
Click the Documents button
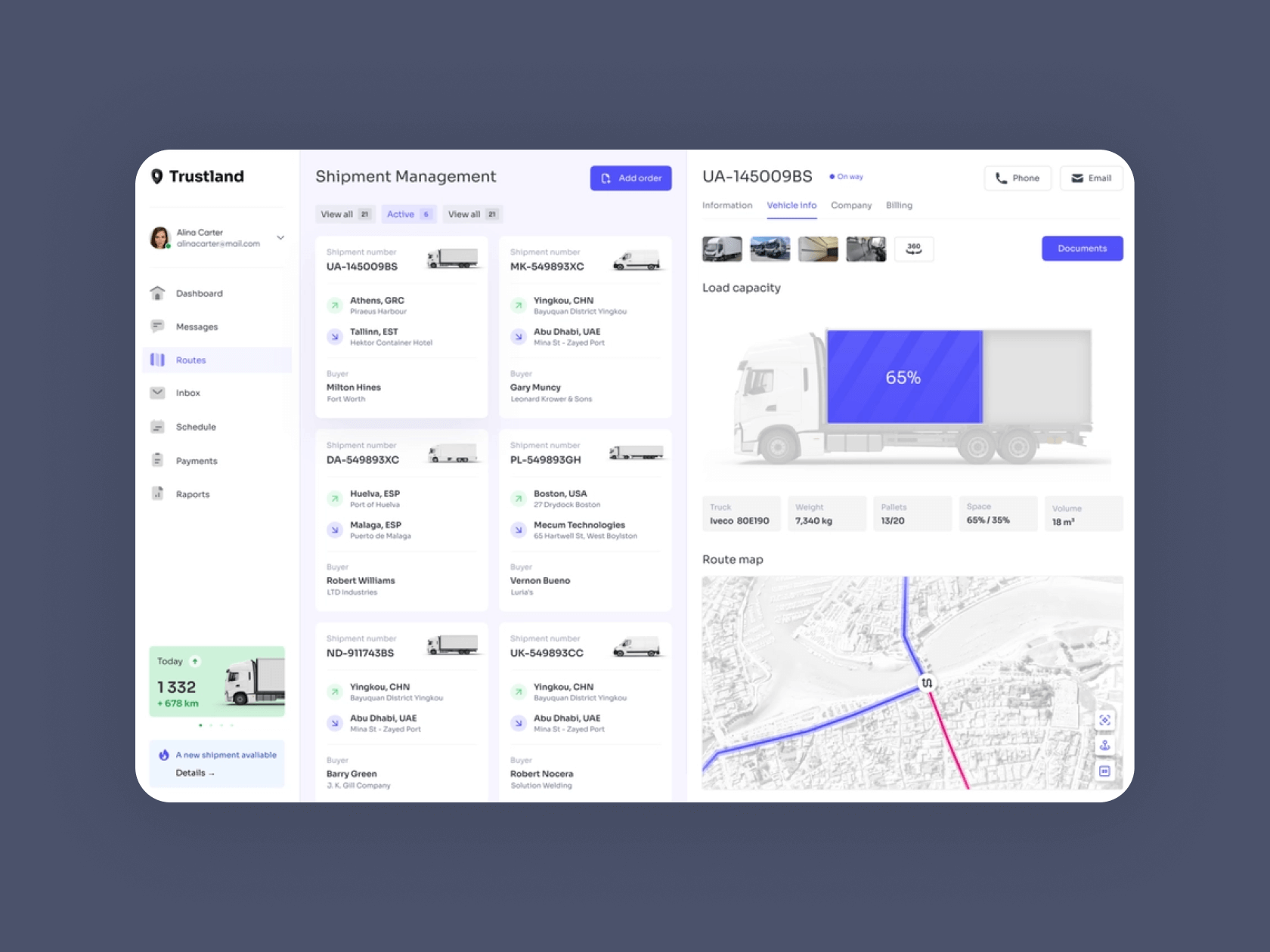[x=1083, y=249]
